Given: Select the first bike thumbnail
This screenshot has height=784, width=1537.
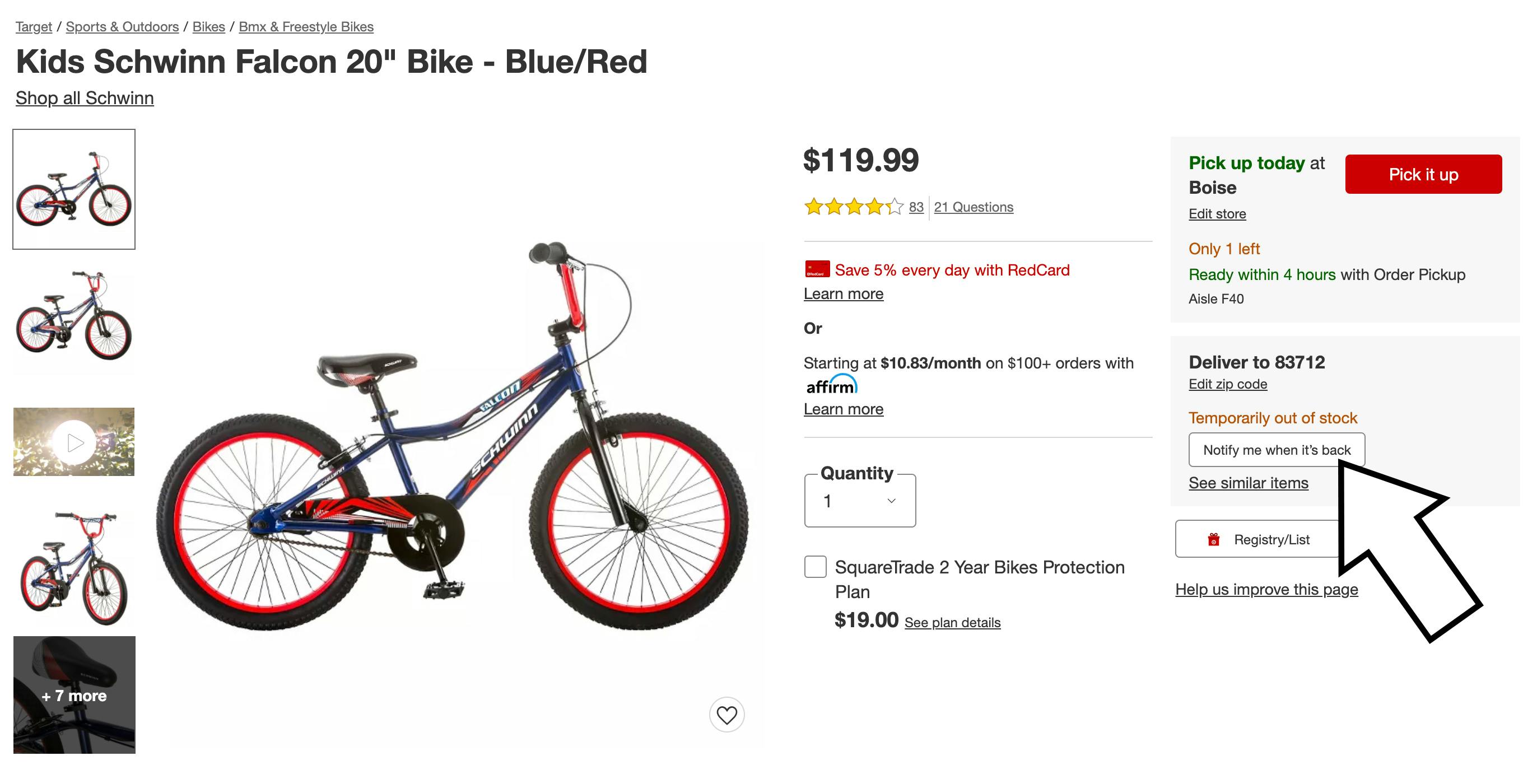Looking at the screenshot, I should coord(74,189).
